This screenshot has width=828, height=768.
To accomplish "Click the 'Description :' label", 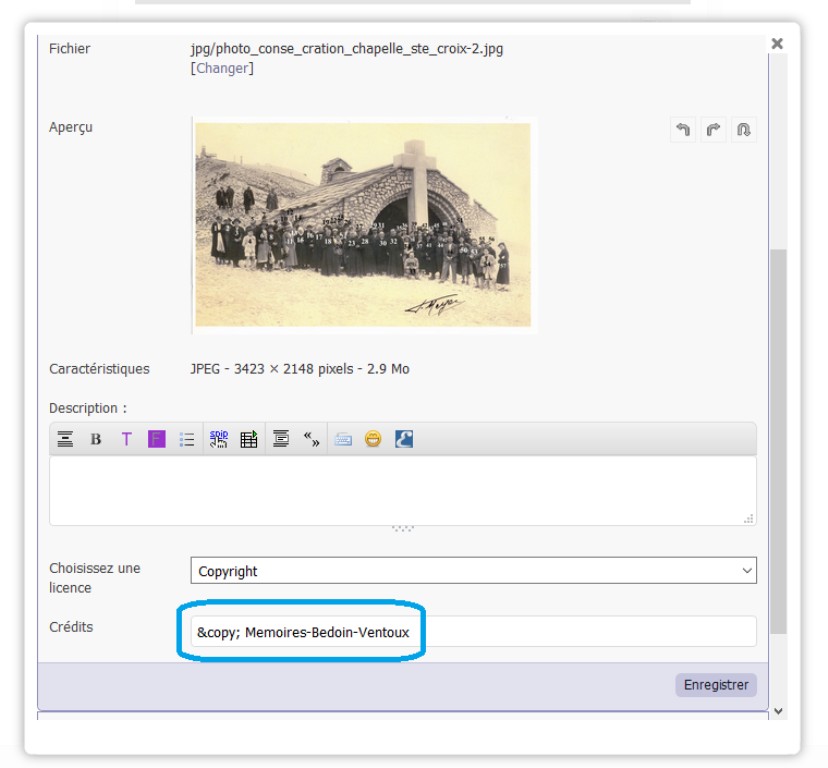I will coord(88,408).
